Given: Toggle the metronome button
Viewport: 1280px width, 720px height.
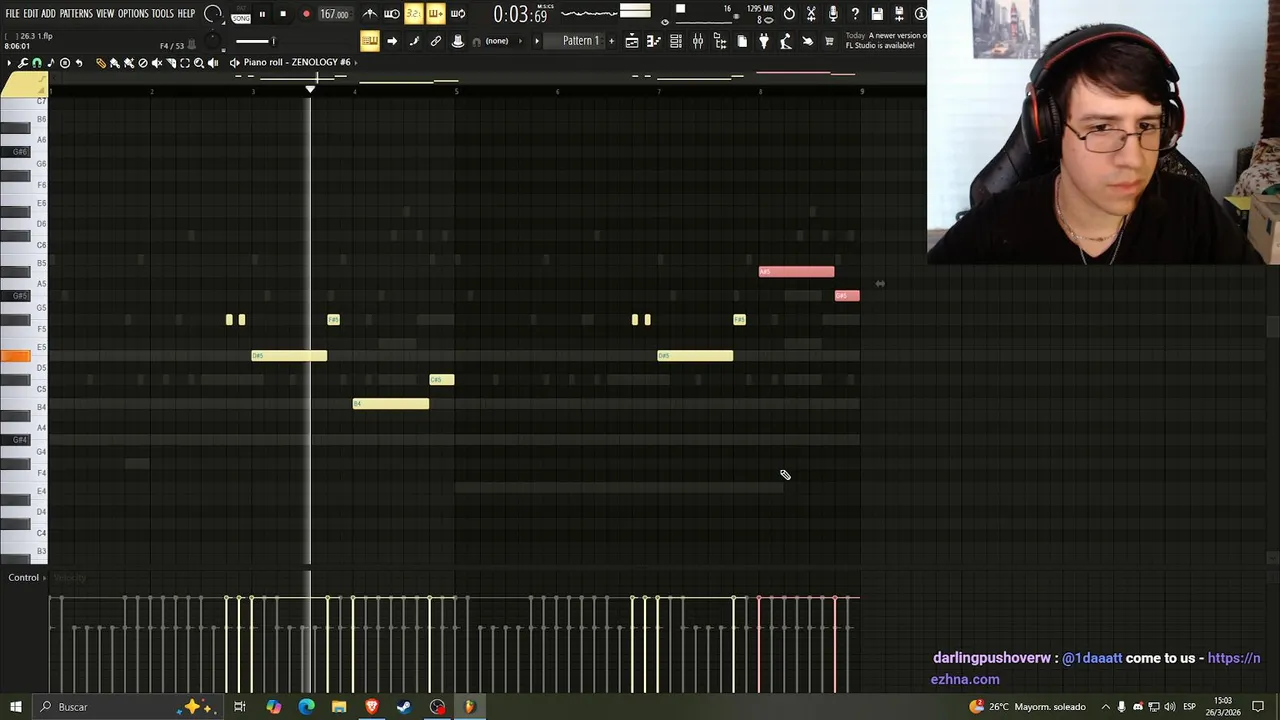Looking at the screenshot, I should click(x=369, y=14).
